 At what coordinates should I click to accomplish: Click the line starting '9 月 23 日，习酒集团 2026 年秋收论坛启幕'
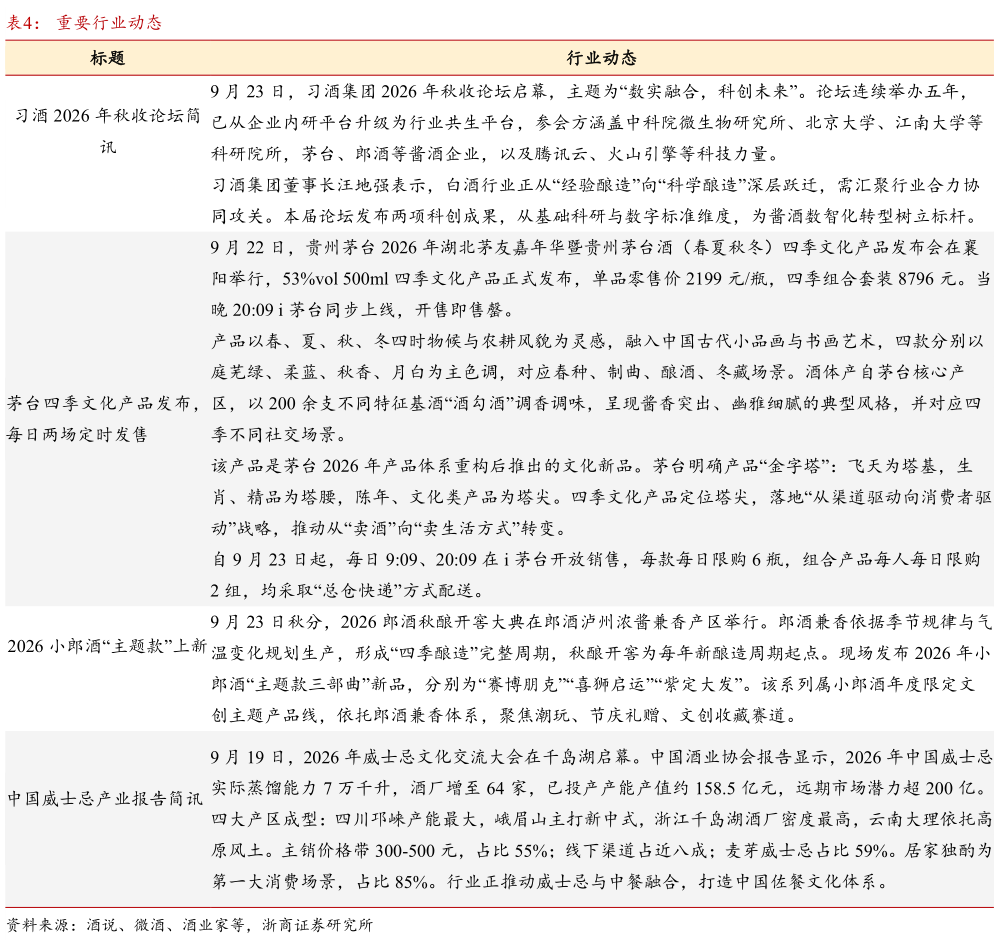point(590,91)
